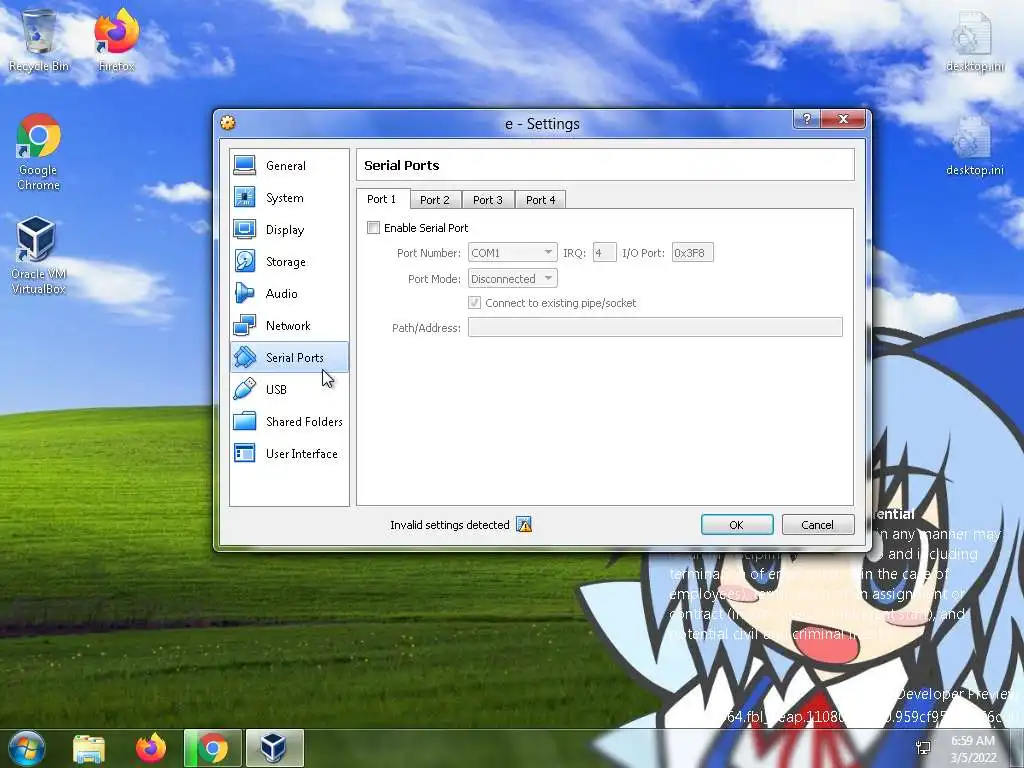Switch to the Port 1 tab

[x=382, y=199]
